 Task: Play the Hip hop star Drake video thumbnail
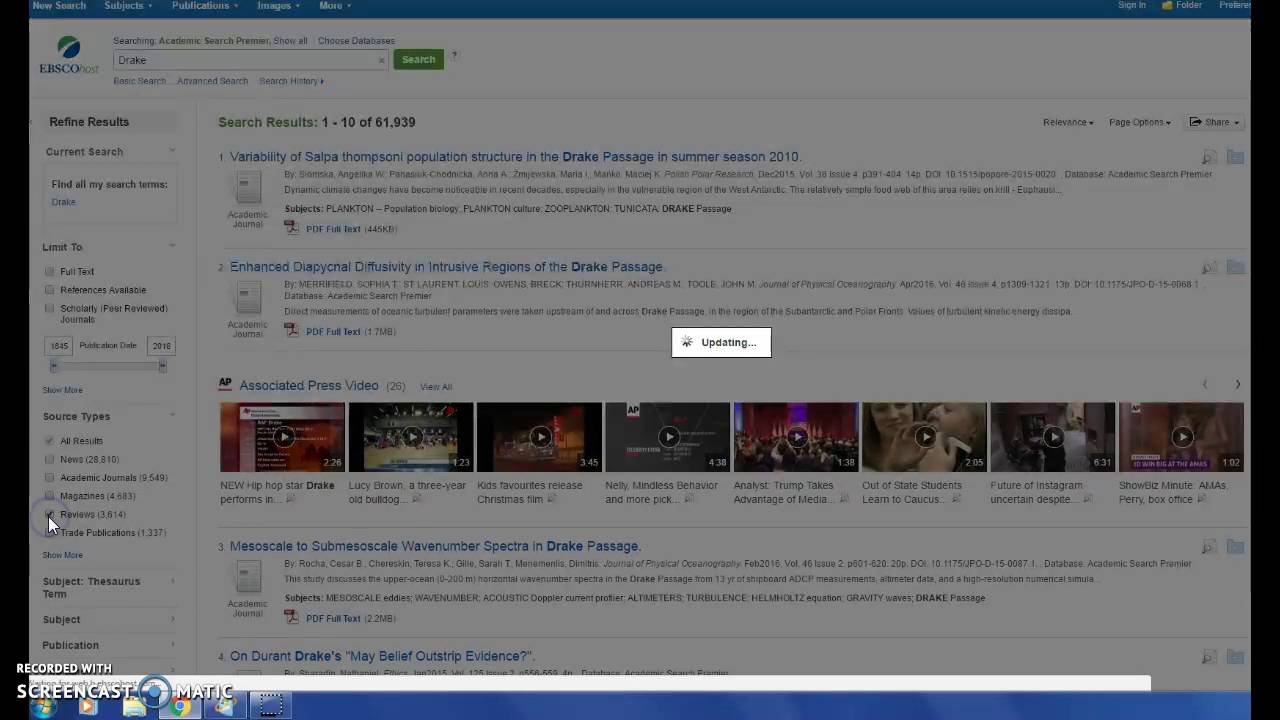point(282,437)
